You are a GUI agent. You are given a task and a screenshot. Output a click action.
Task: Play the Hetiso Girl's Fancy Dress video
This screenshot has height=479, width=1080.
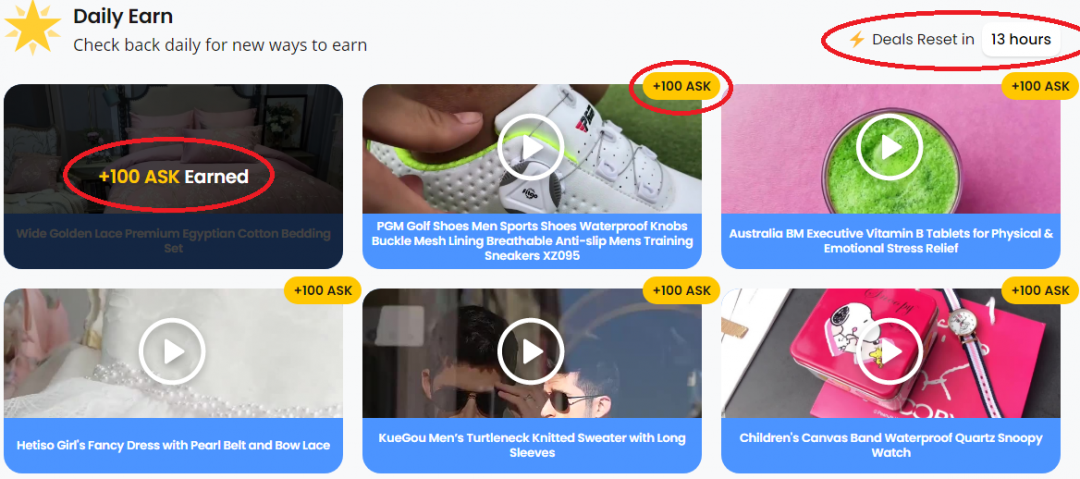(x=172, y=351)
